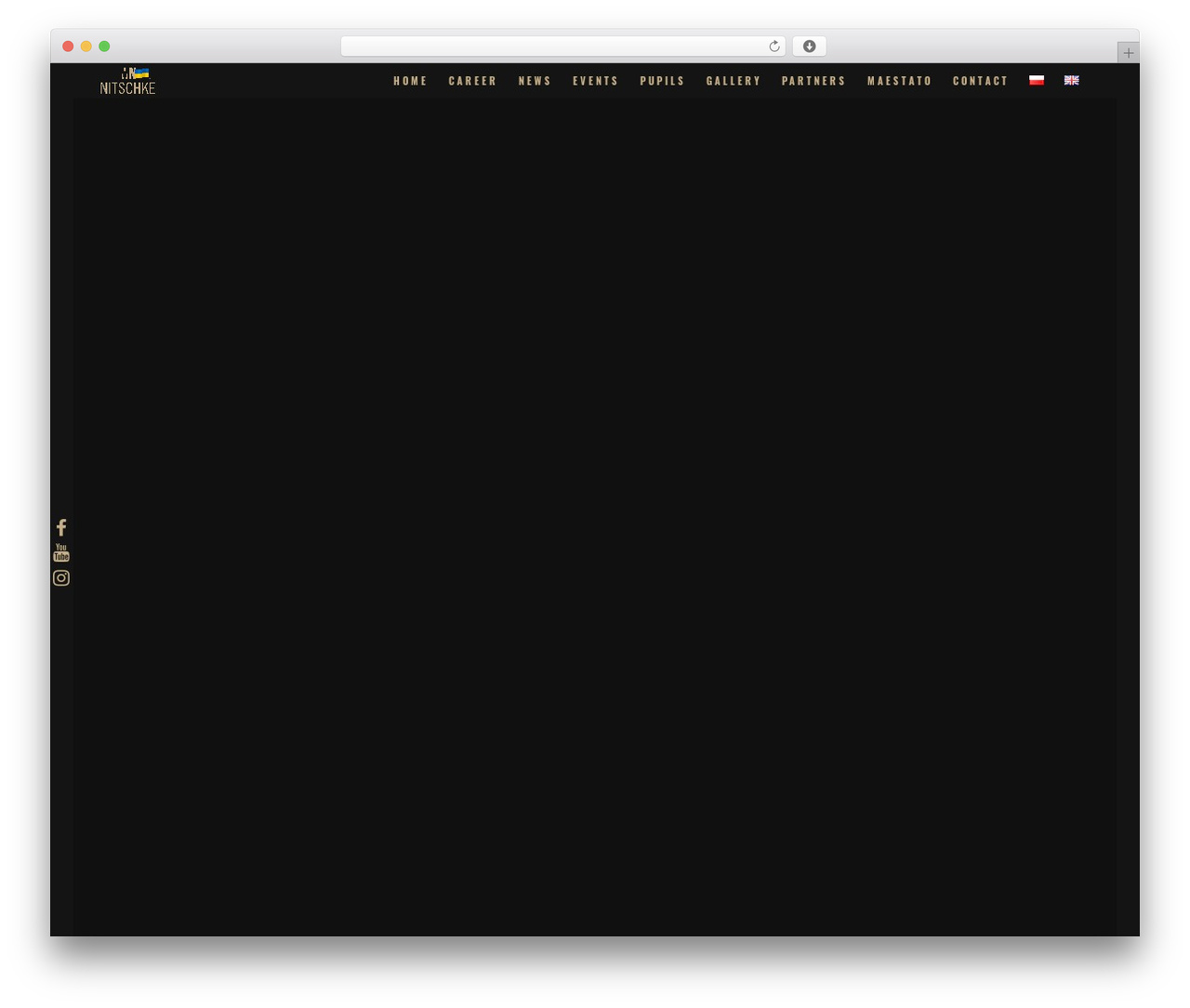Image resolution: width=1190 pixels, height=1008 pixels.
Task: Maximize the browser window
Action: [x=104, y=46]
